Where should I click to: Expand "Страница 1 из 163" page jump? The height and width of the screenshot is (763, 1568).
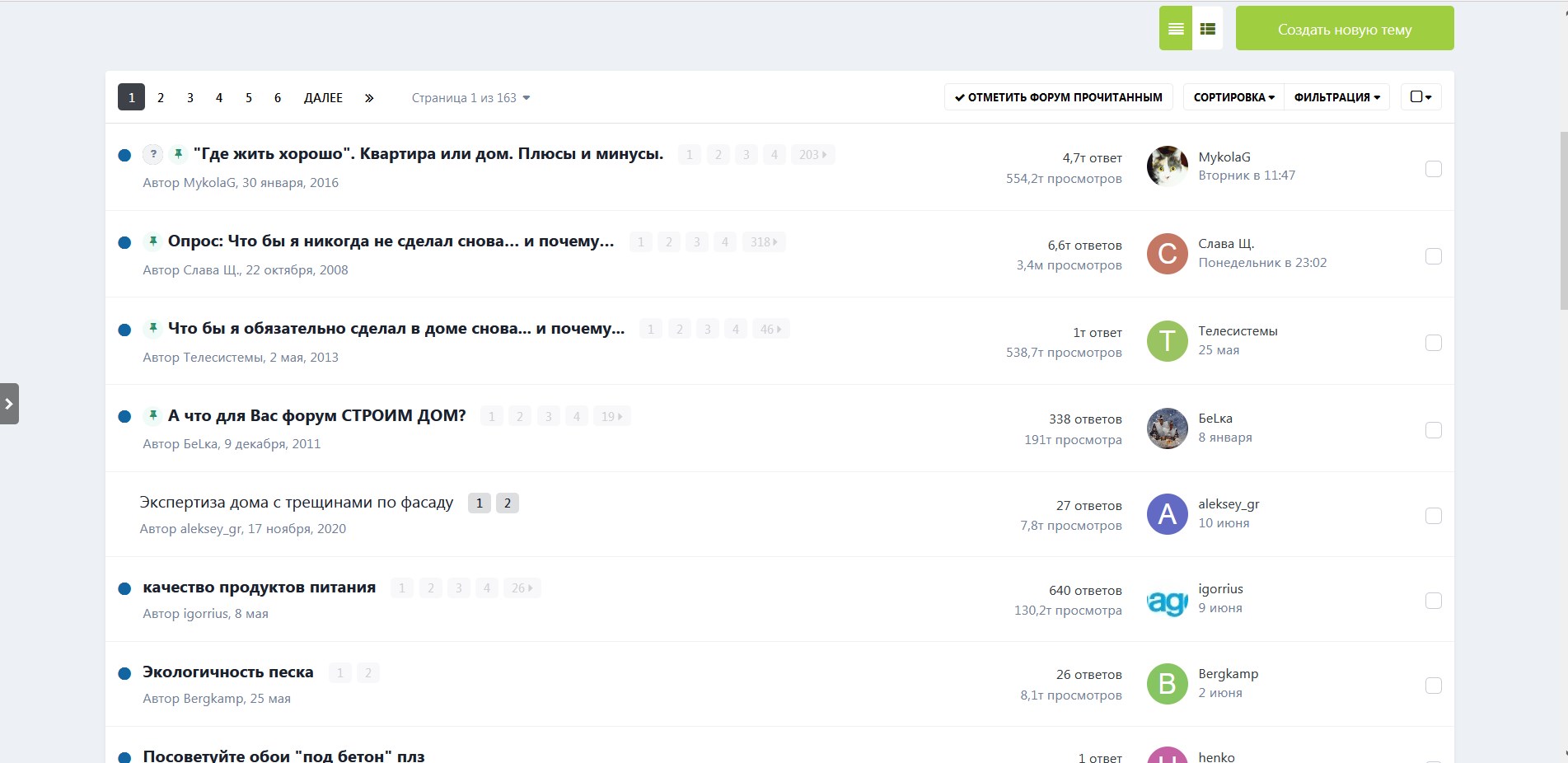[x=470, y=98]
